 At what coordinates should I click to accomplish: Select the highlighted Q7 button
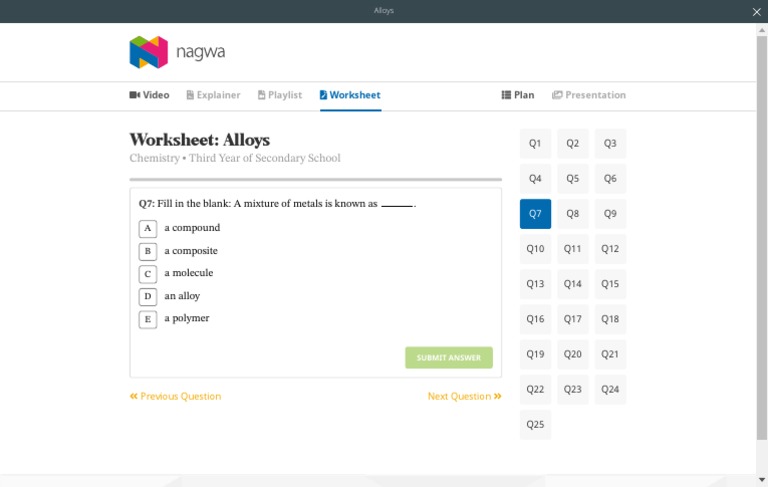click(535, 214)
